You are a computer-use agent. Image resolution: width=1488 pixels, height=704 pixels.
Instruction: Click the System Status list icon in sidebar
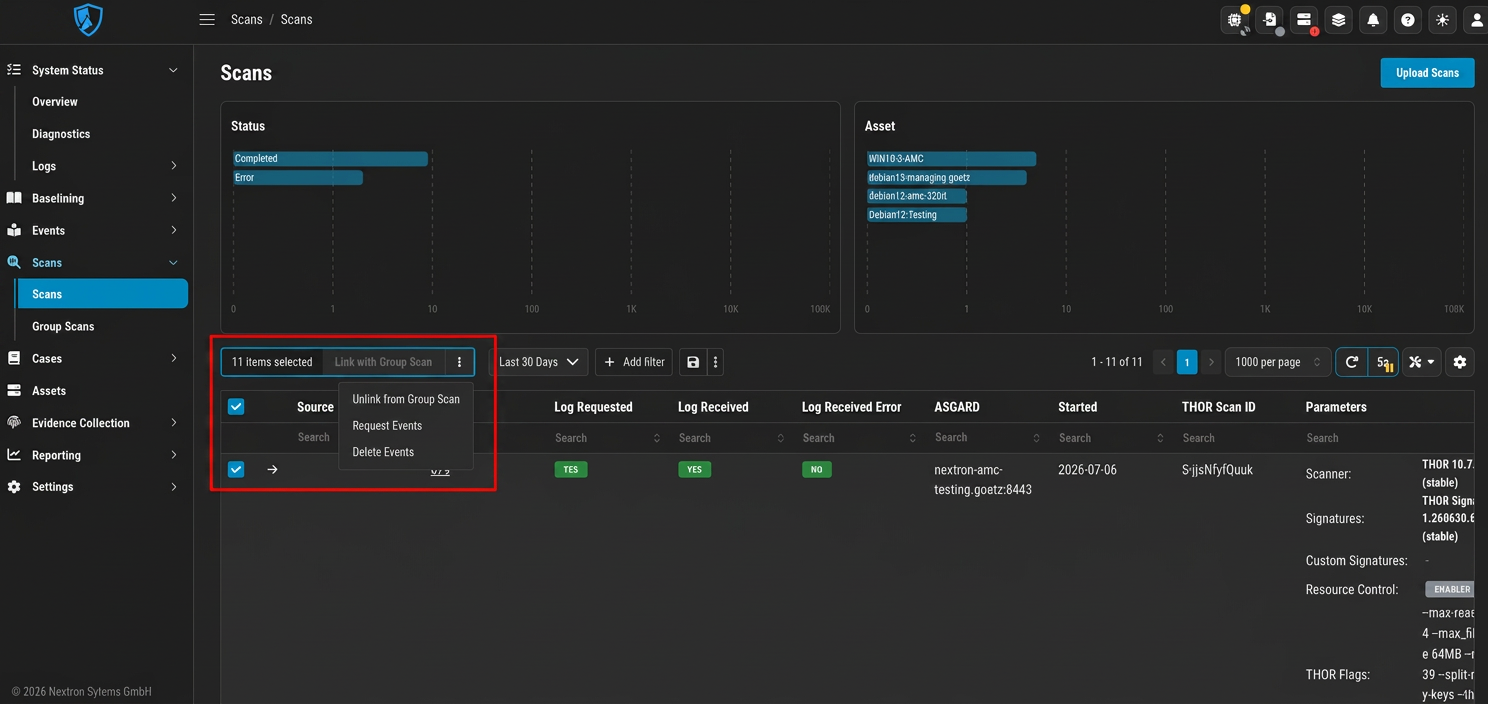[x=14, y=70]
